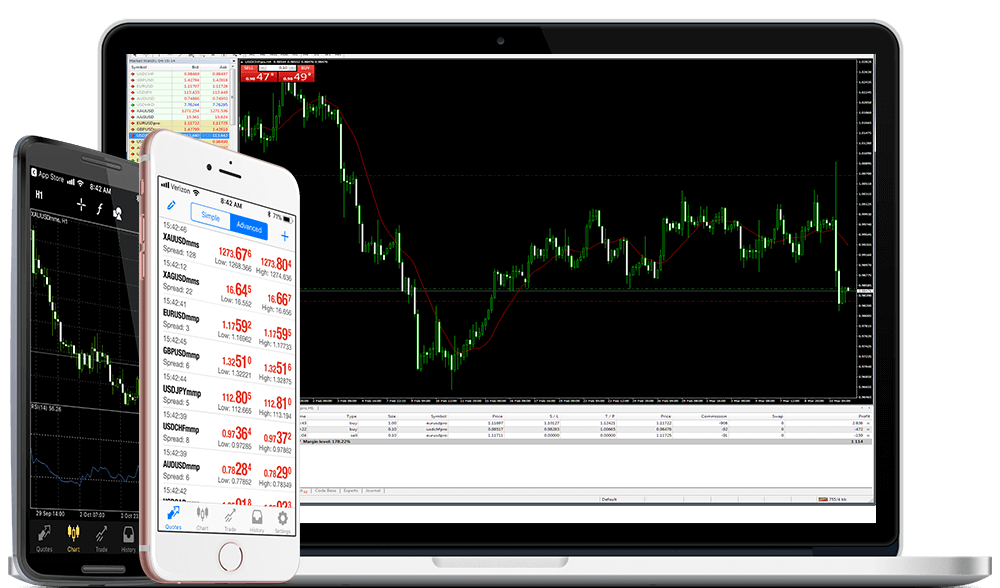The height and width of the screenshot is (588, 1000).
Task: Open the Experts tab in terminal
Action: [x=351, y=490]
